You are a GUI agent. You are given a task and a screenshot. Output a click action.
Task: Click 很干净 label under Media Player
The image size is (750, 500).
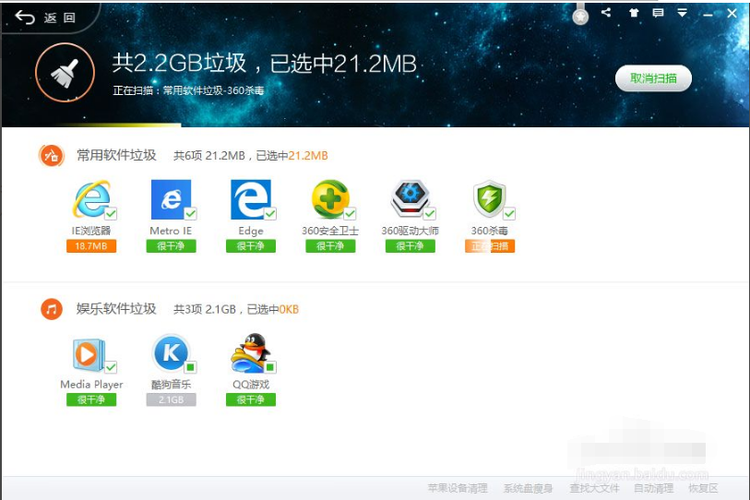coord(91,400)
